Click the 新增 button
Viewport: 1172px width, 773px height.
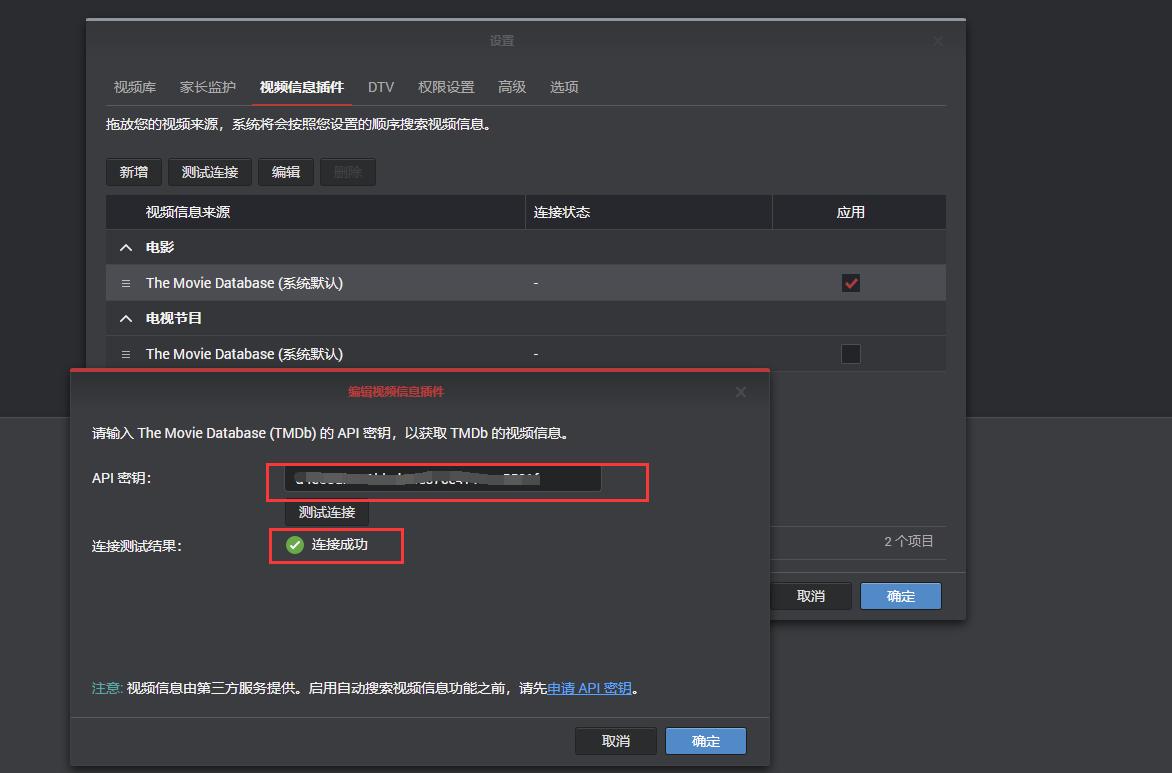133,171
